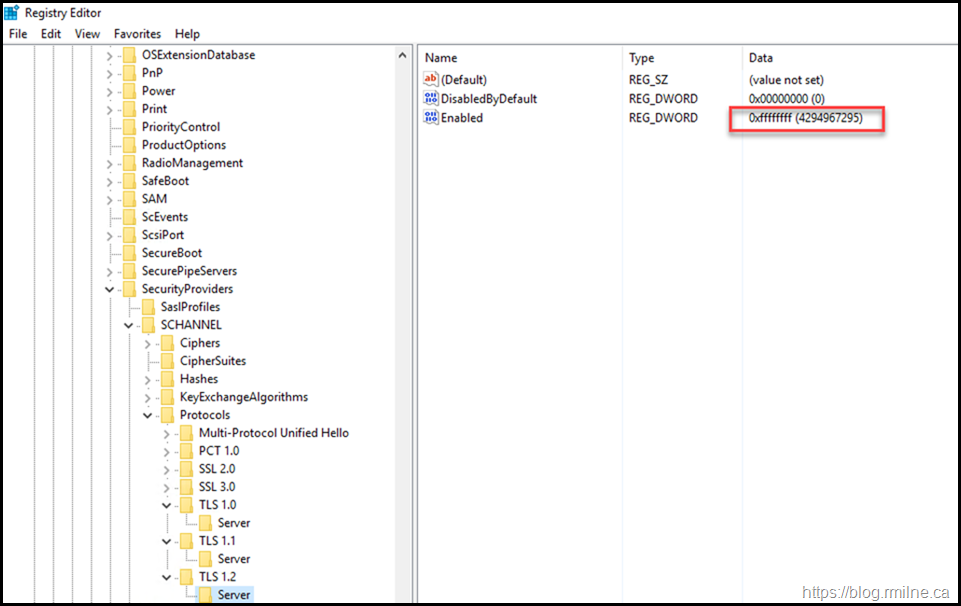961x606 pixels.
Task: Click the Data column header
Action: pyautogui.click(x=761, y=58)
